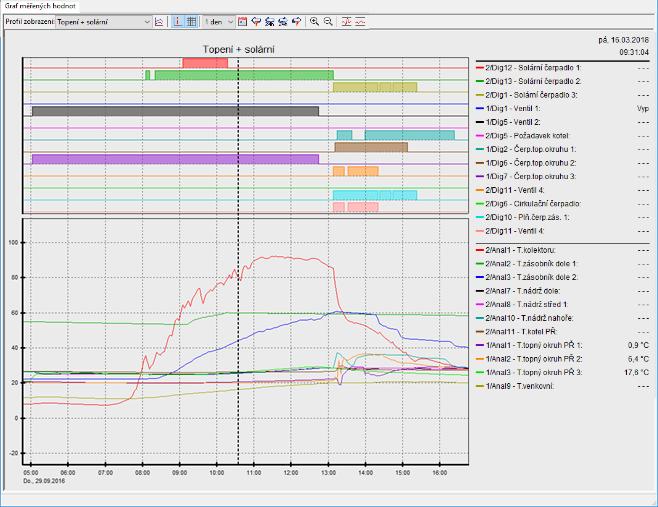Click the 12:00 label on the time axis
Screen dimensions: 658x507
291,473
